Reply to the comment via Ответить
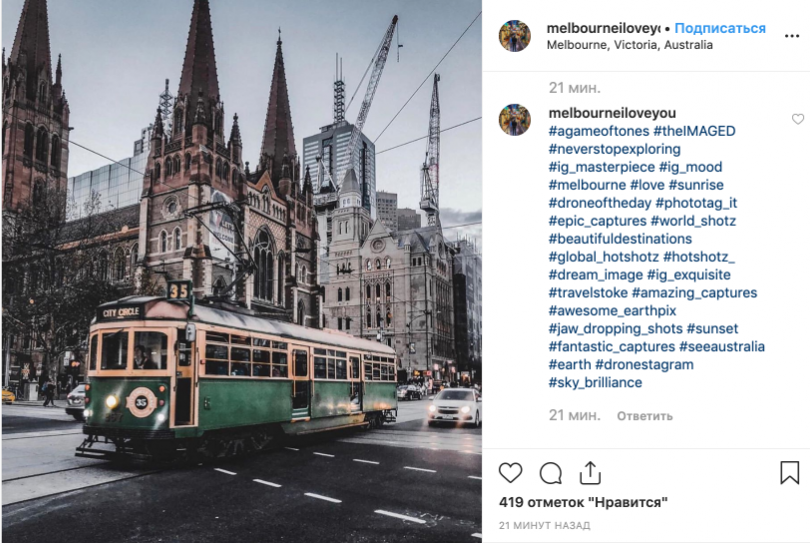The image size is (810, 543). tap(638, 415)
